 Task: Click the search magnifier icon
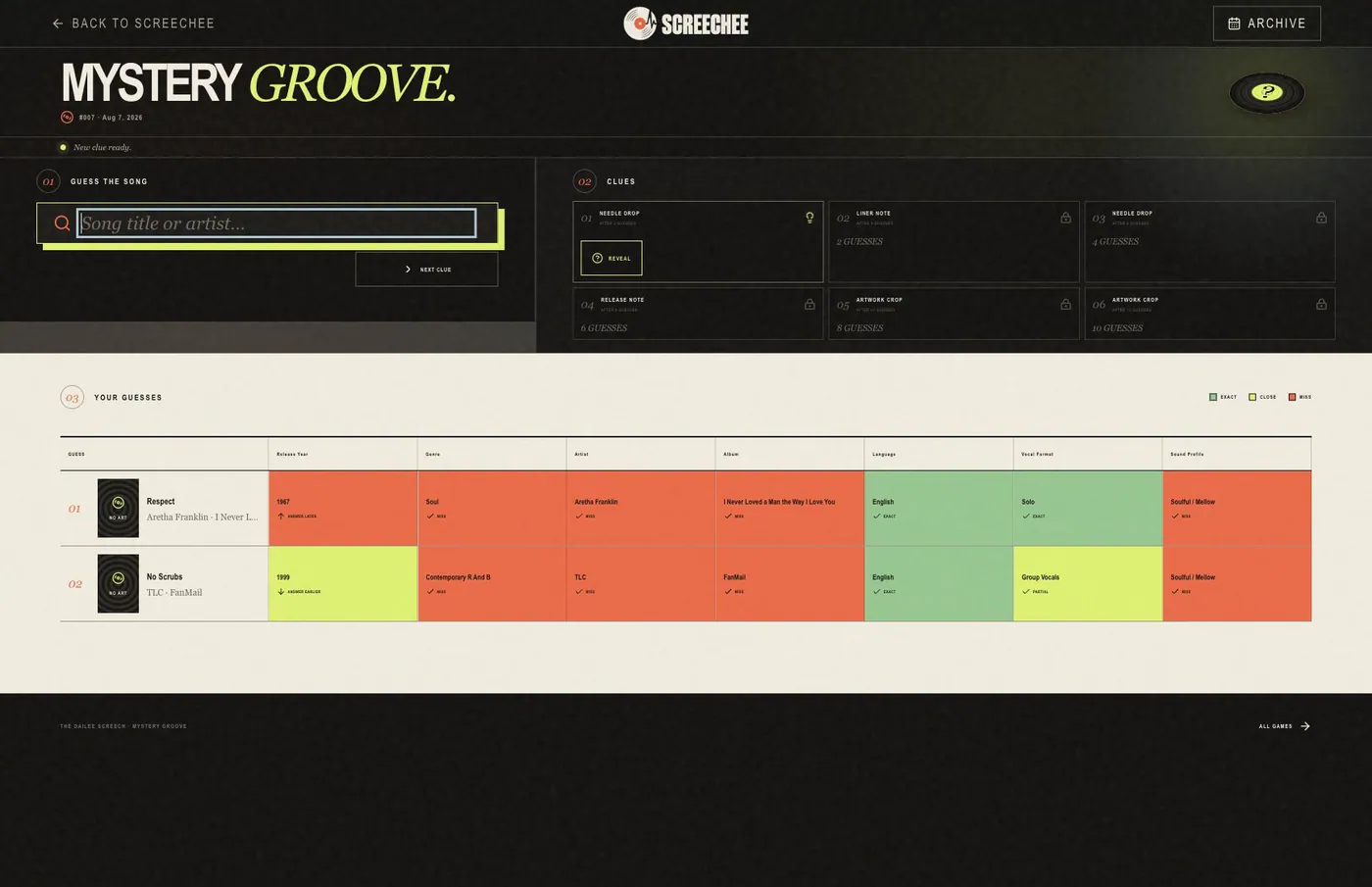(x=62, y=223)
